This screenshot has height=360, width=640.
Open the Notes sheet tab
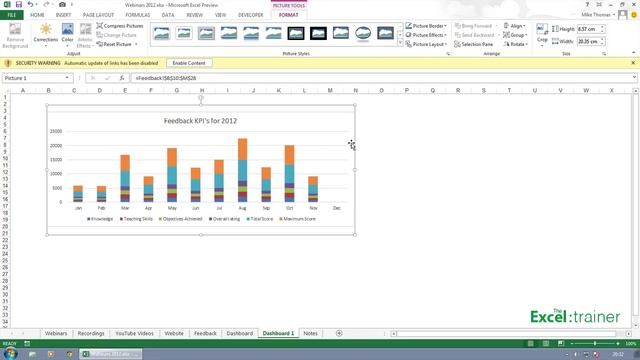310,333
